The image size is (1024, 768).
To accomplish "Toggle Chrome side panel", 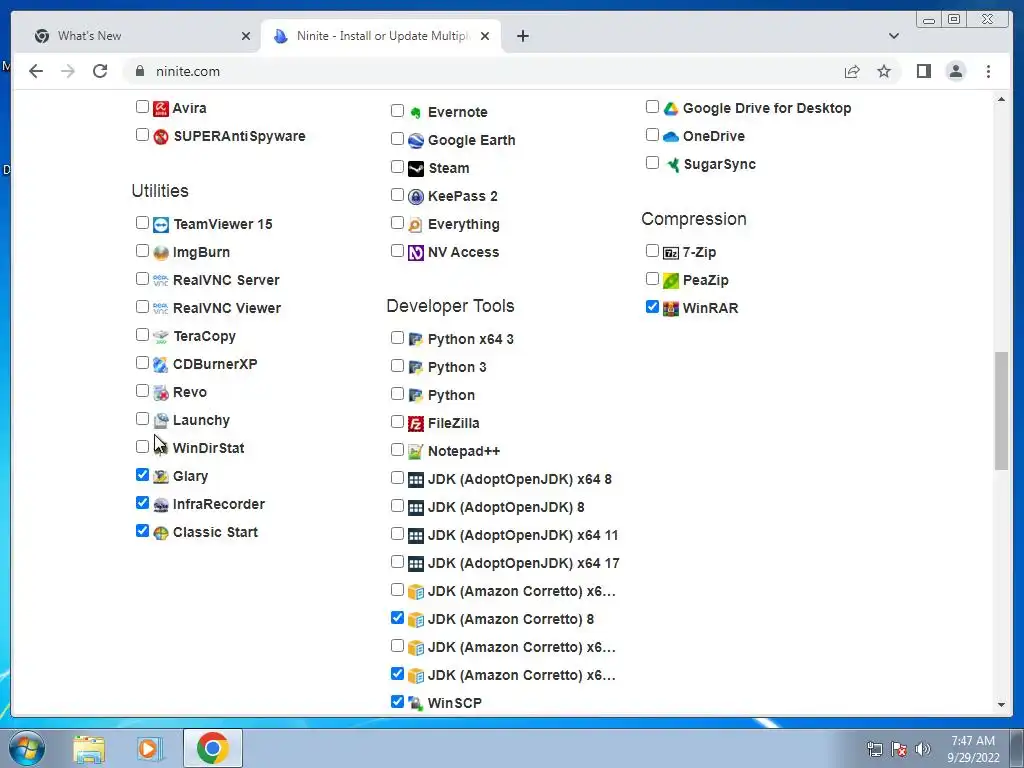I will tap(923, 71).
